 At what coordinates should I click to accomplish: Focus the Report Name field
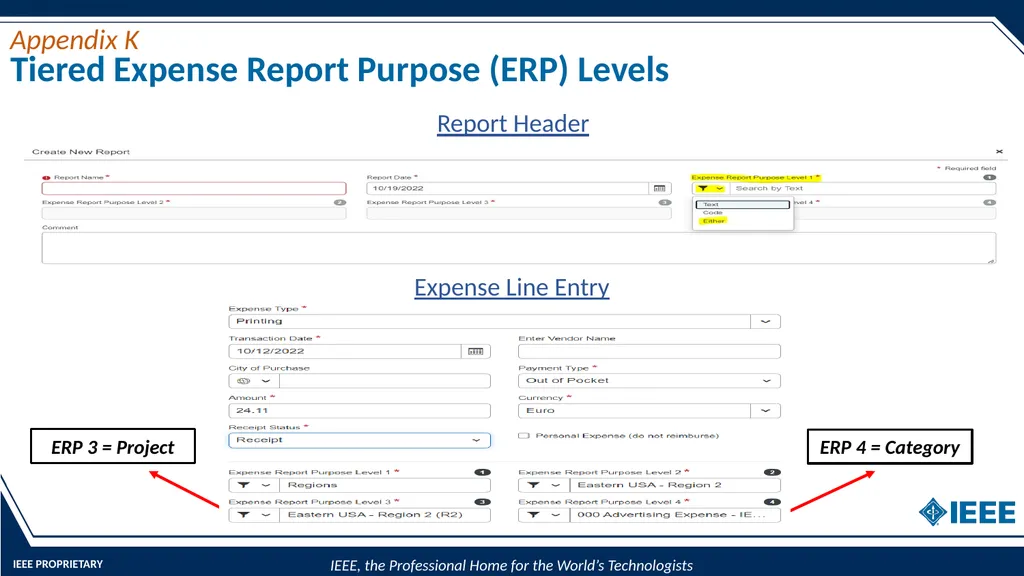point(194,188)
